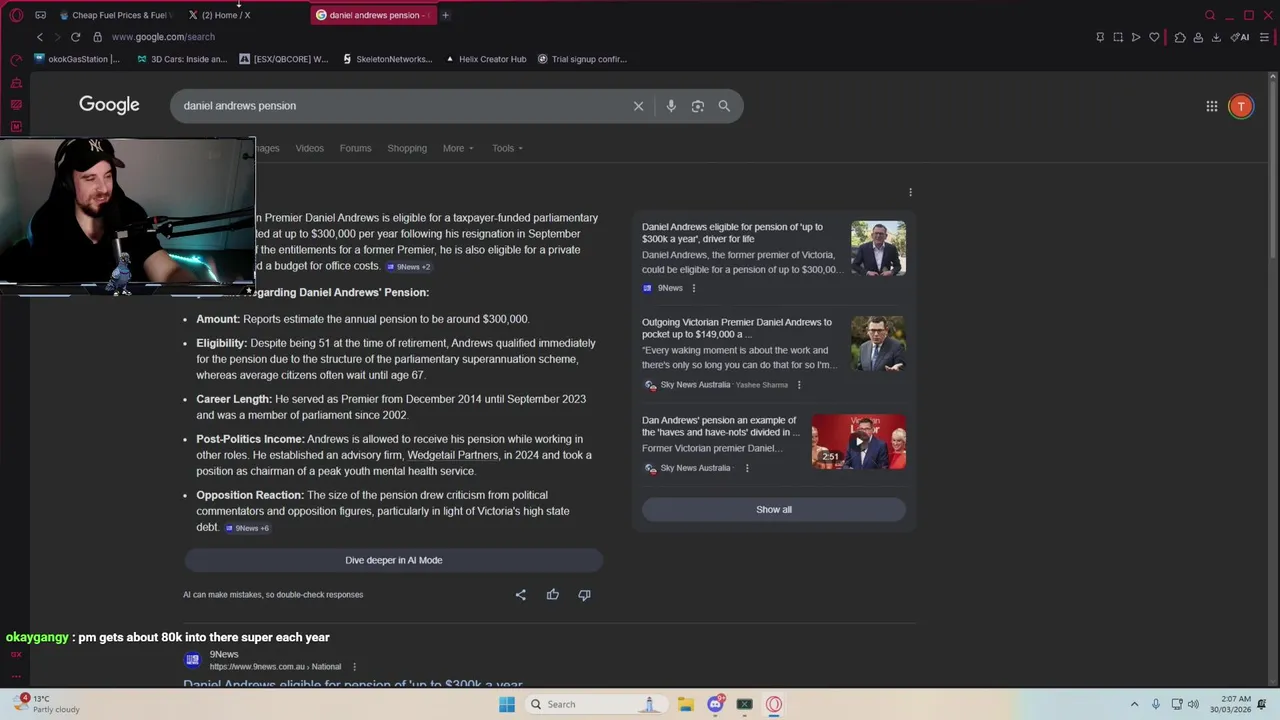Open the GX Corner gamepad icon
The height and width of the screenshot is (720, 1280).
click(x=40, y=15)
